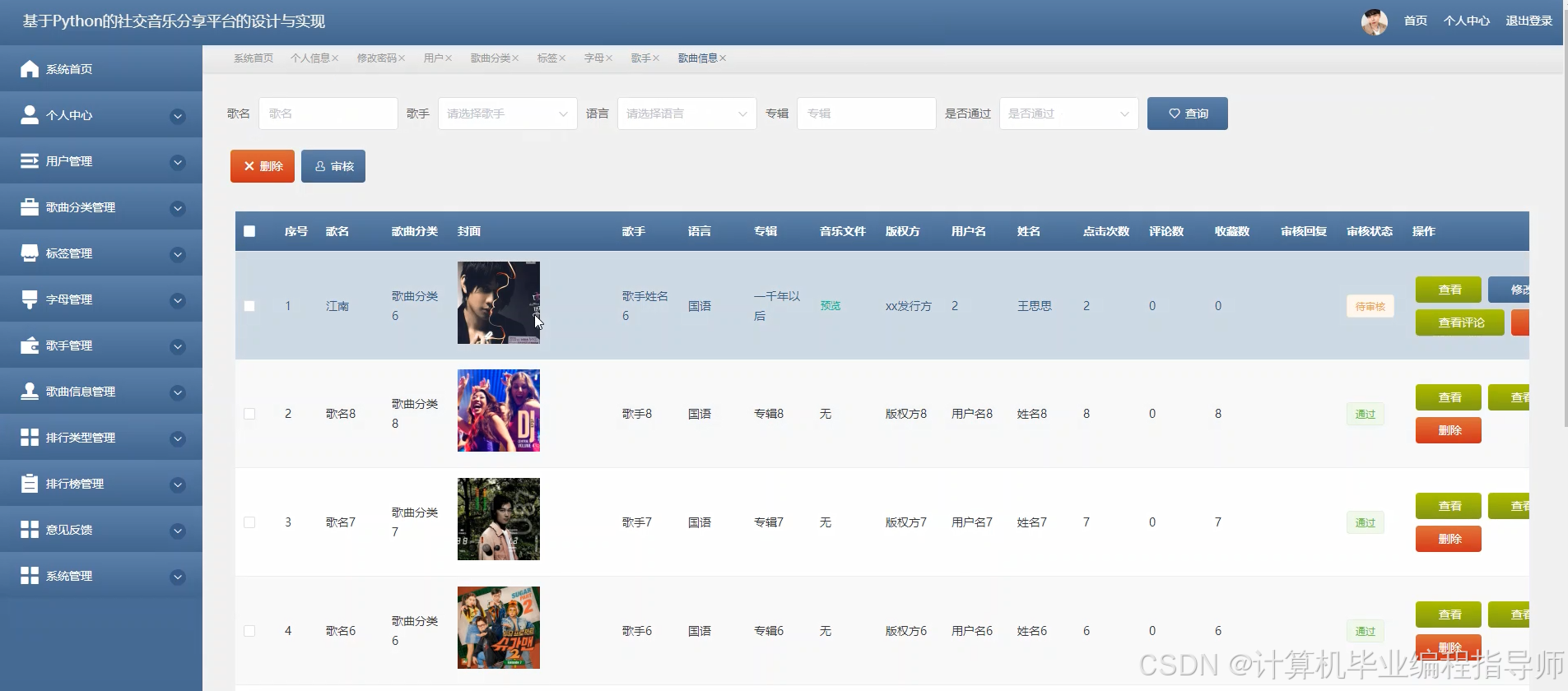Click the 待审核 status tag
Screen dimensions: 1568x691
point(1370,306)
